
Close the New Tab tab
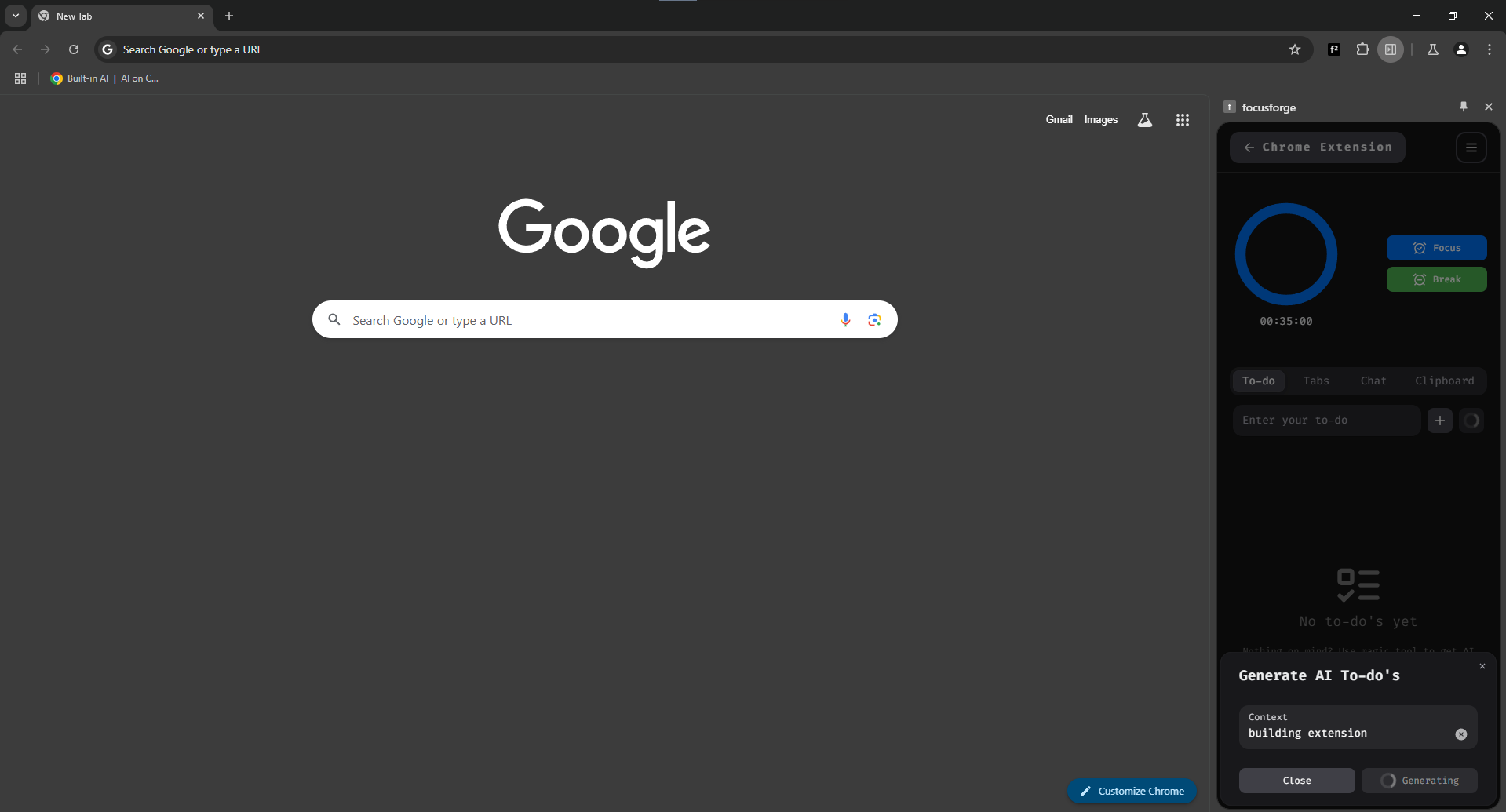coord(201,16)
